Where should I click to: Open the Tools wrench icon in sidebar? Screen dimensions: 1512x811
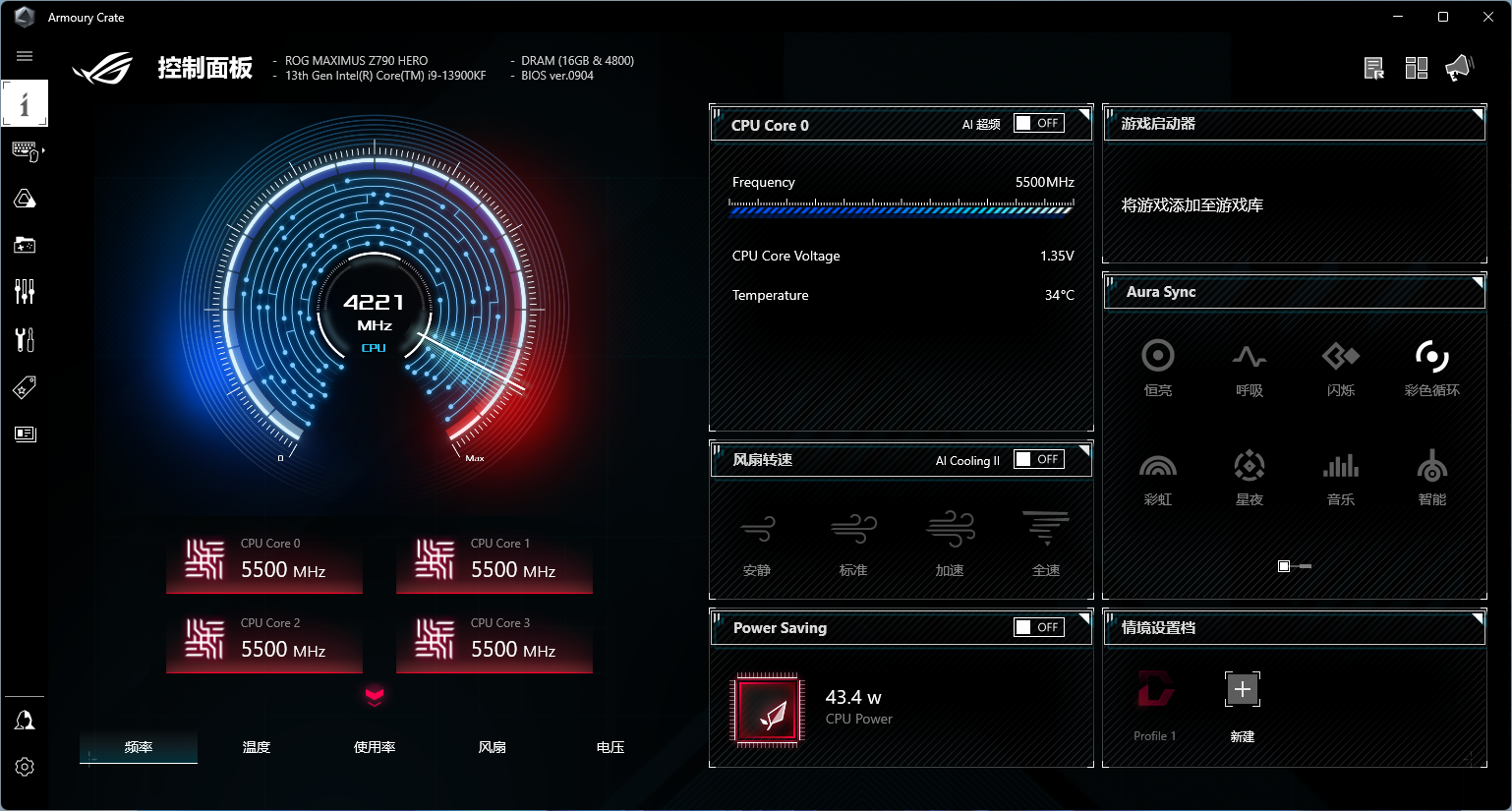coord(25,339)
